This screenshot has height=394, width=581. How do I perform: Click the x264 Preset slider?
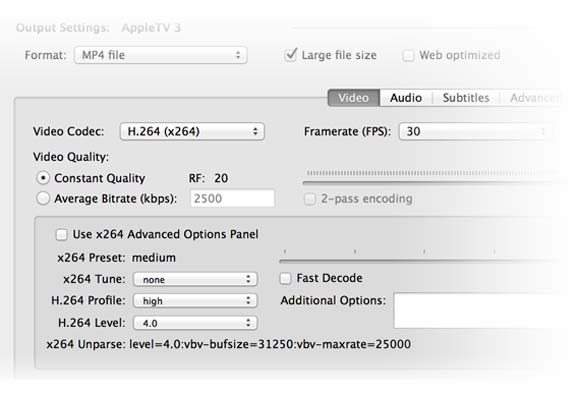[x=419, y=261]
